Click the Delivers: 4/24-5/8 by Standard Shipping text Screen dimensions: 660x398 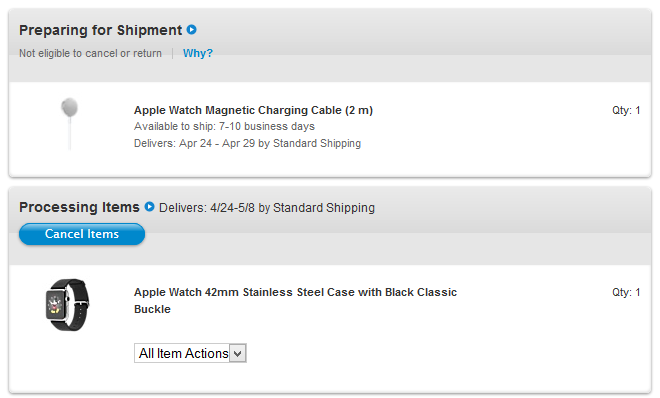point(267,208)
